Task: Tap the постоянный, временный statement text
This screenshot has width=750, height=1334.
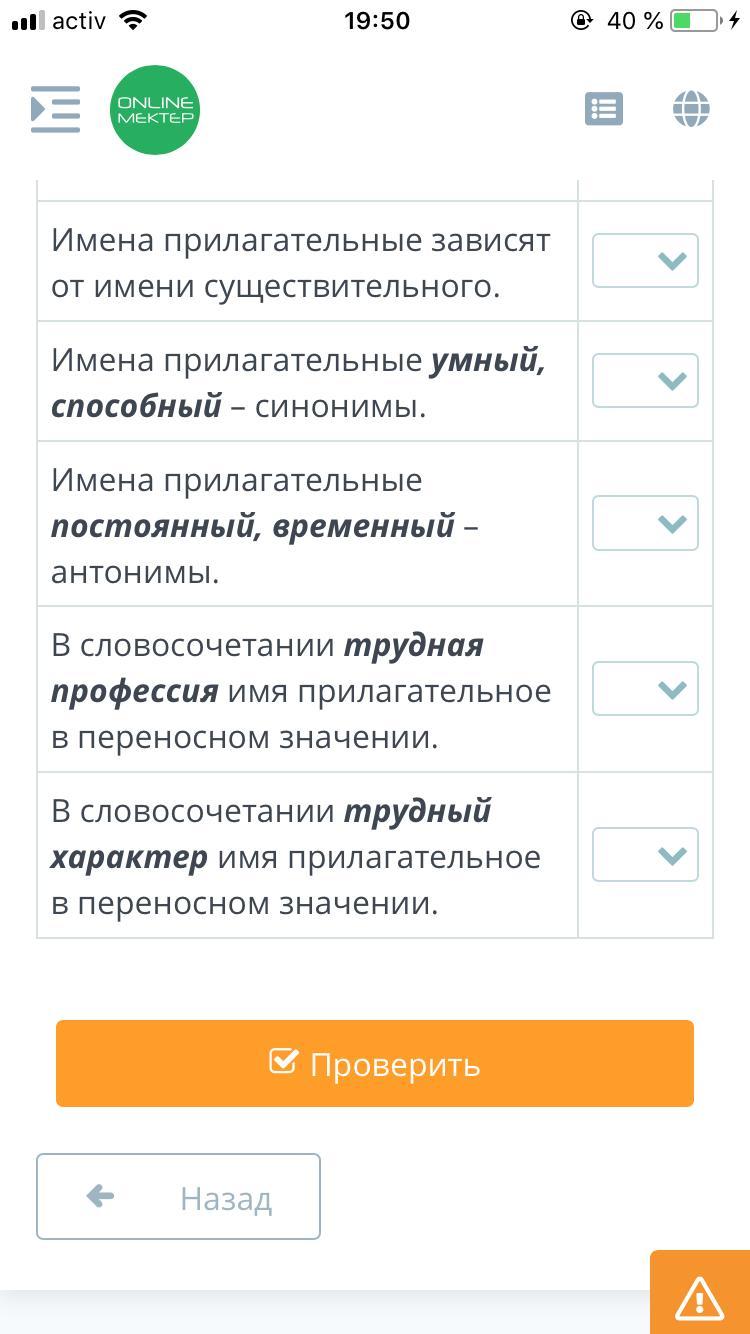Action: (265, 526)
